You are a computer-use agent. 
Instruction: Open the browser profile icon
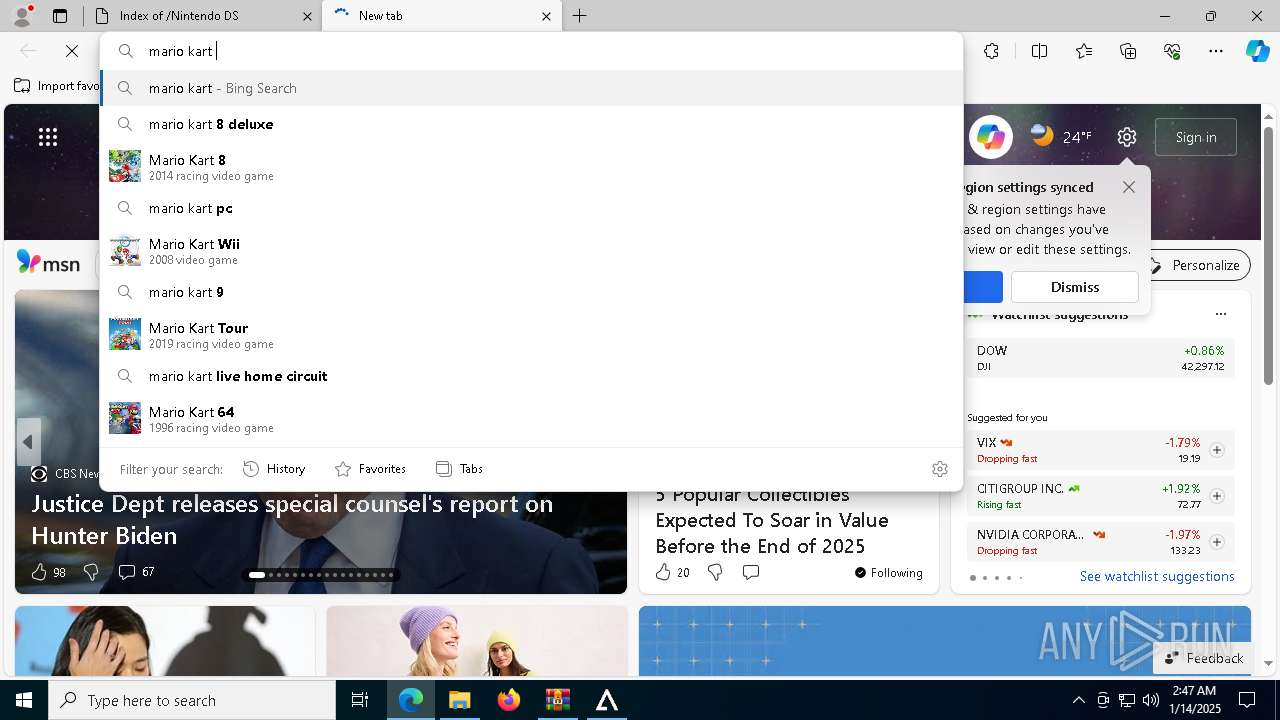click(x=21, y=15)
